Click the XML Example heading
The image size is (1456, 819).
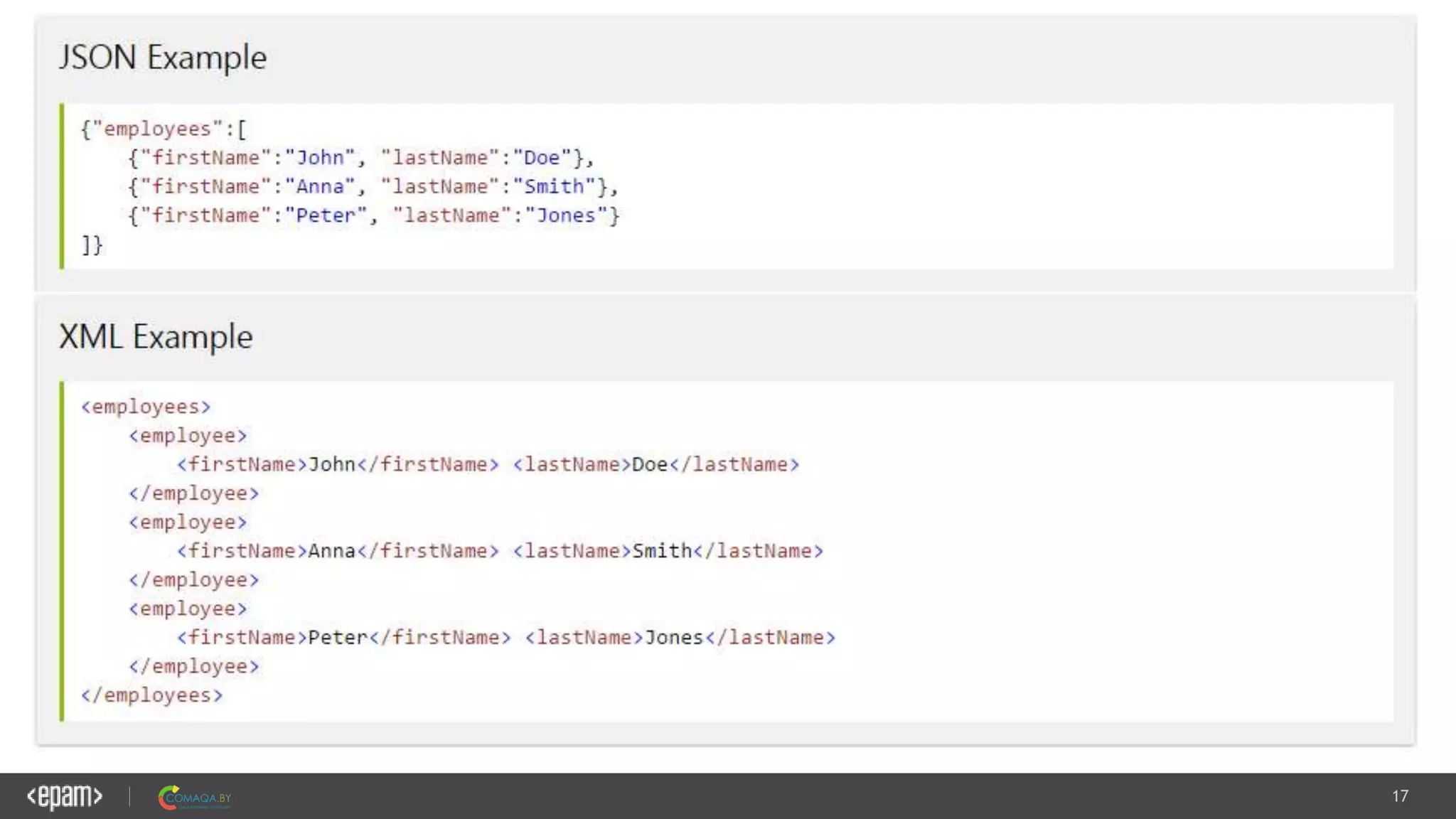pos(156,336)
